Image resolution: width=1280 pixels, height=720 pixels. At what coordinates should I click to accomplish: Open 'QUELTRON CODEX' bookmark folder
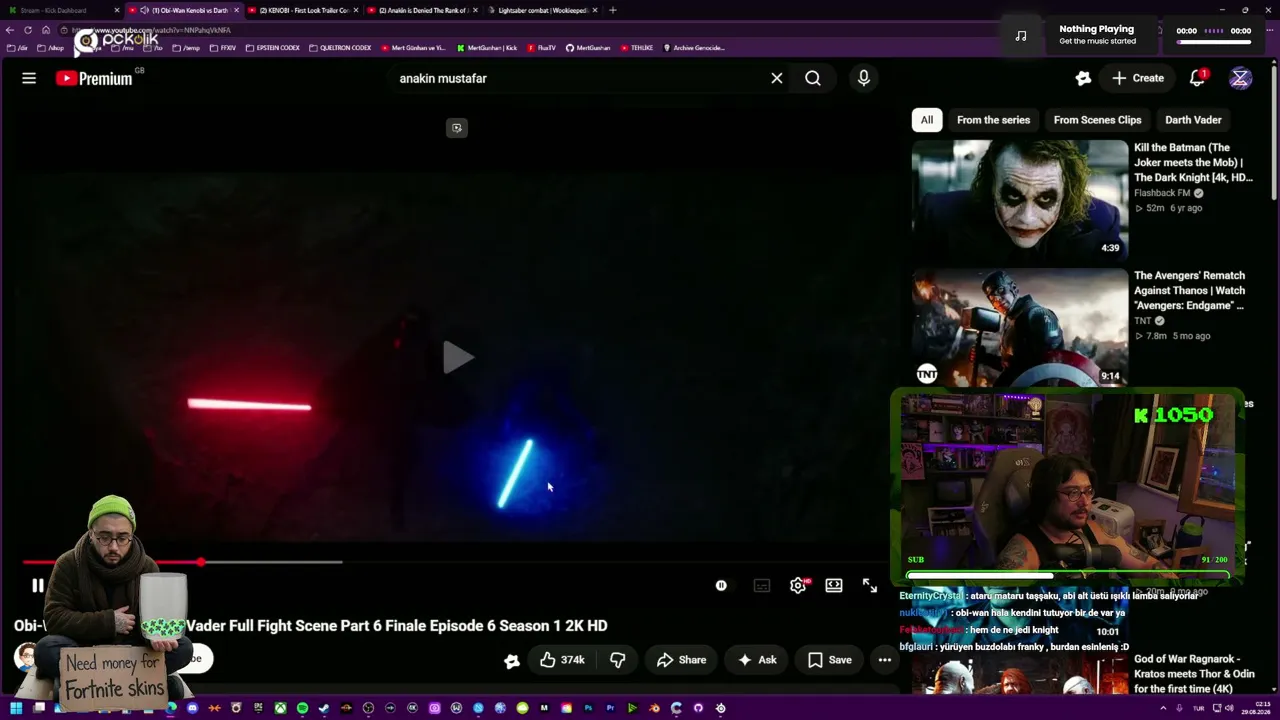pos(340,48)
